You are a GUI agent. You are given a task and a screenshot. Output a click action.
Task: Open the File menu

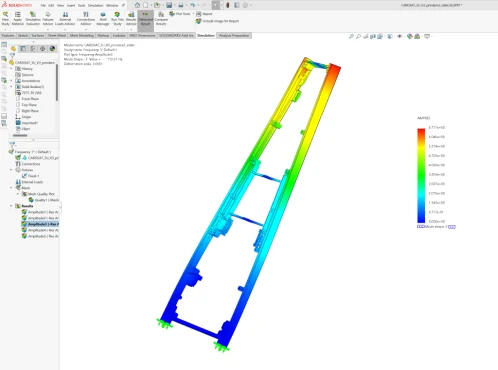pos(43,5)
